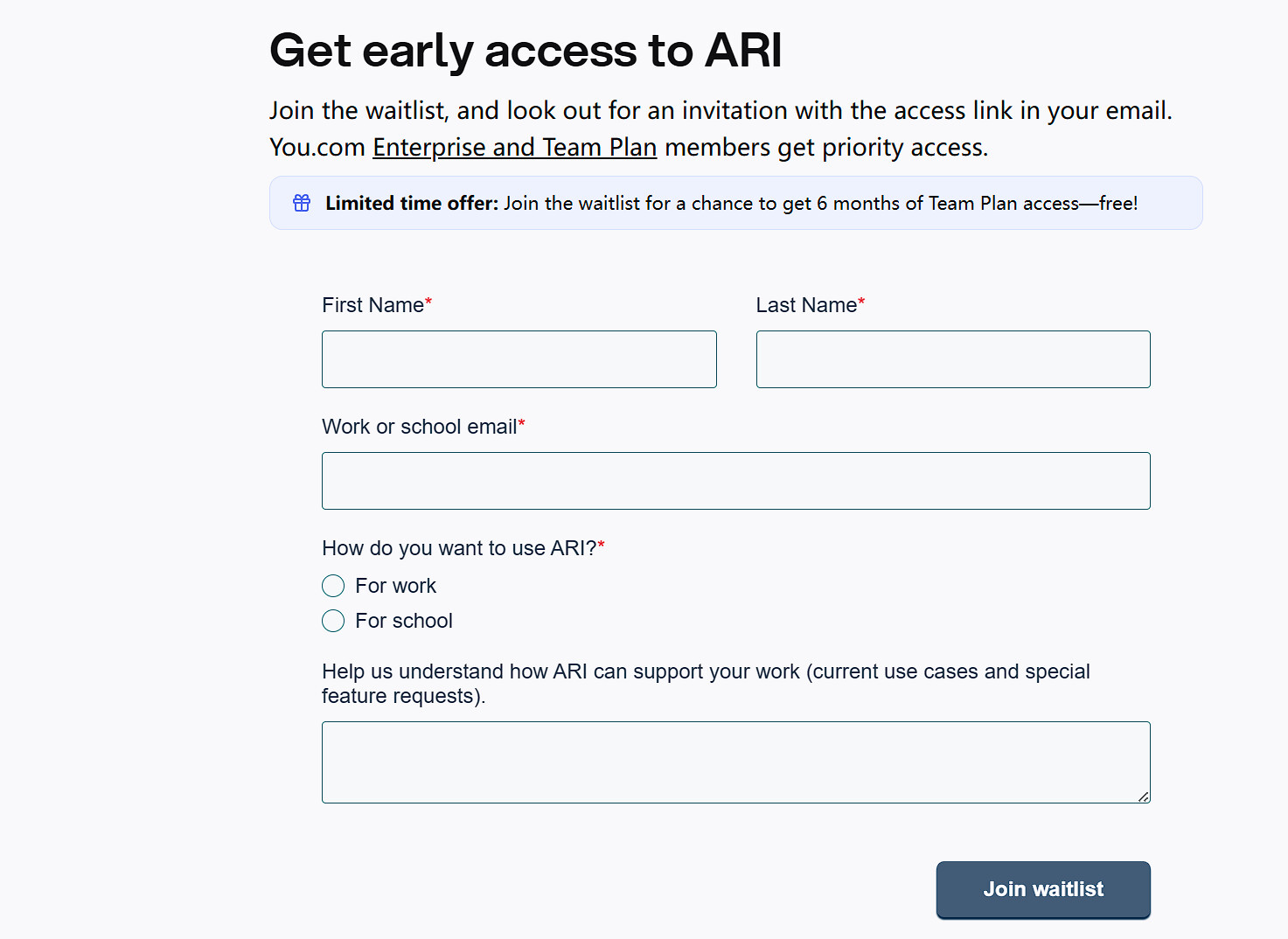Click the Last Name field label

point(807,305)
